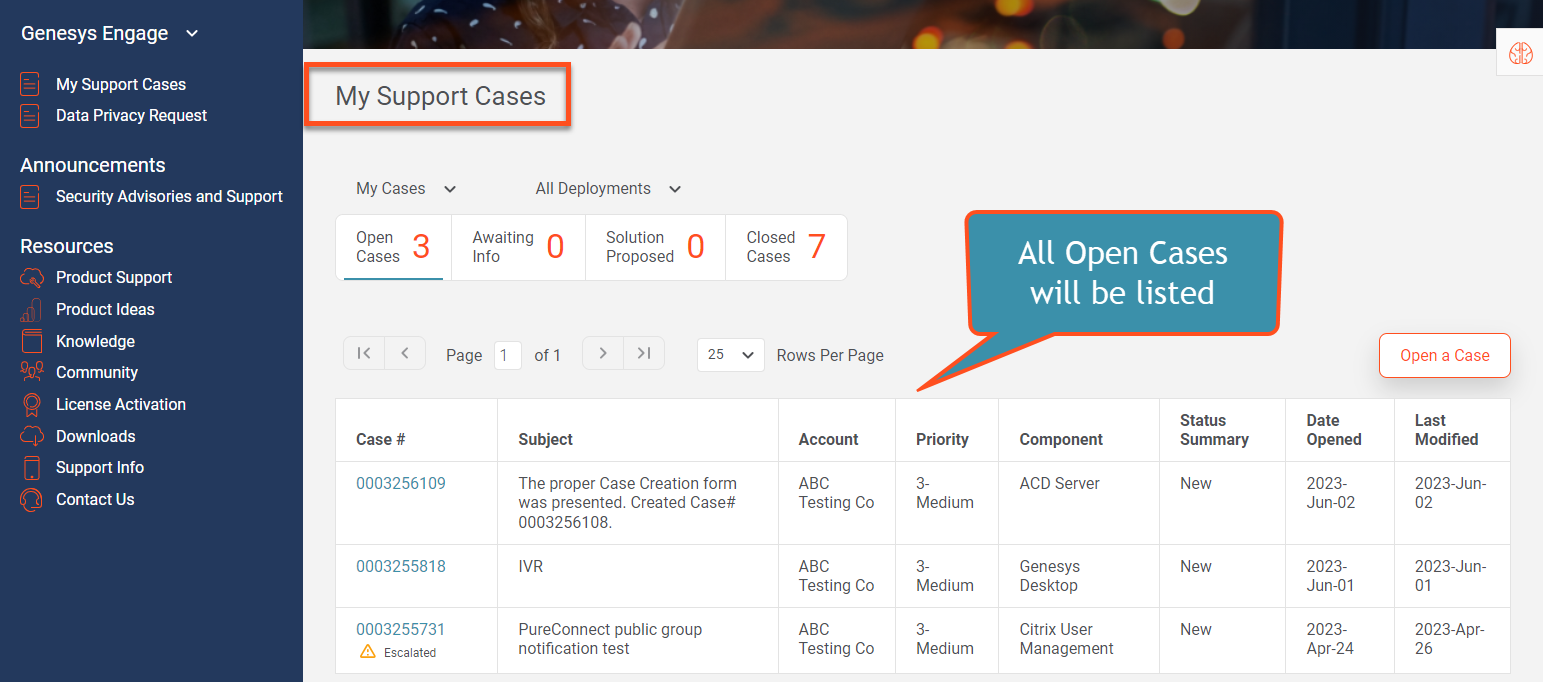Viewport: 1543px width, 682px height.
Task: Go to the first page of cases
Action: point(364,353)
